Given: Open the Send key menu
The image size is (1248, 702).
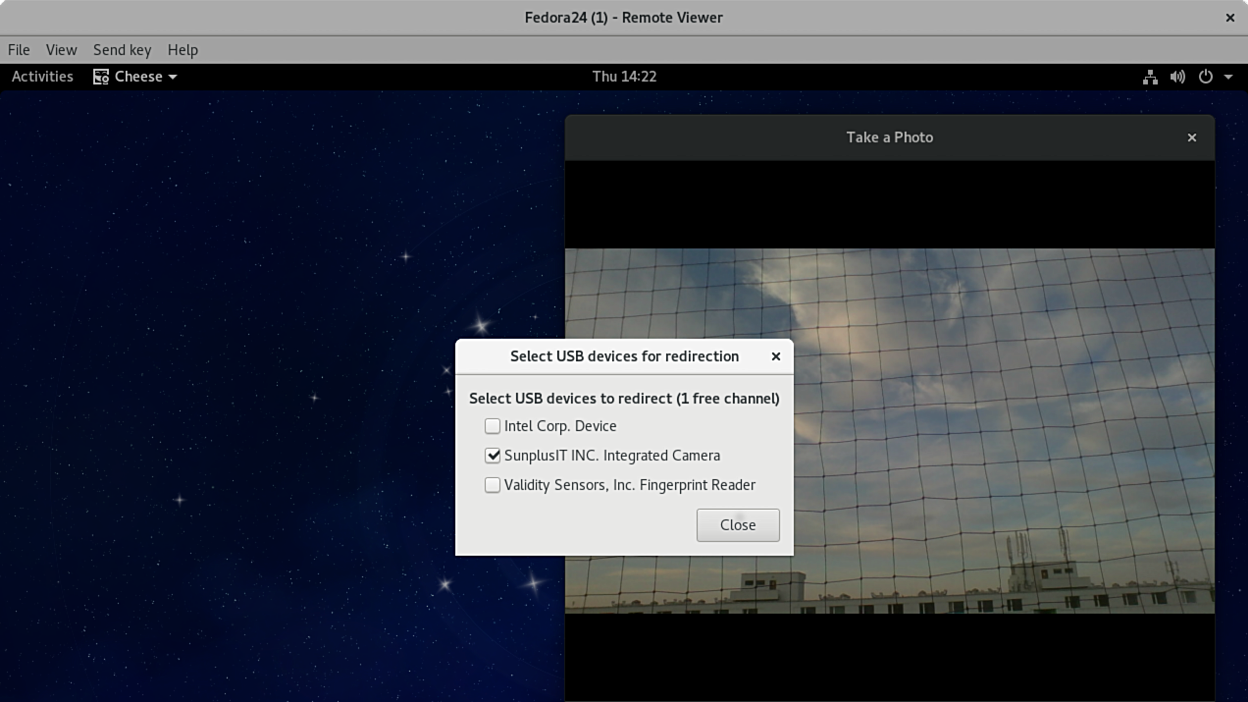Looking at the screenshot, I should [x=122, y=50].
